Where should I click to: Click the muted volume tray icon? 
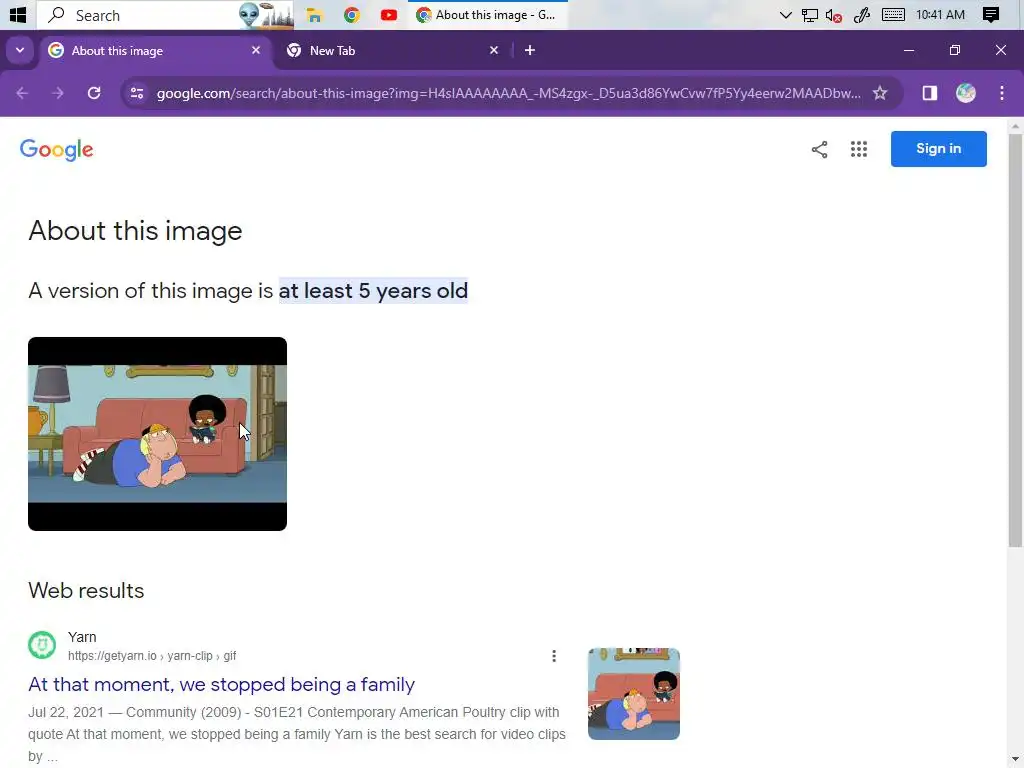click(833, 15)
